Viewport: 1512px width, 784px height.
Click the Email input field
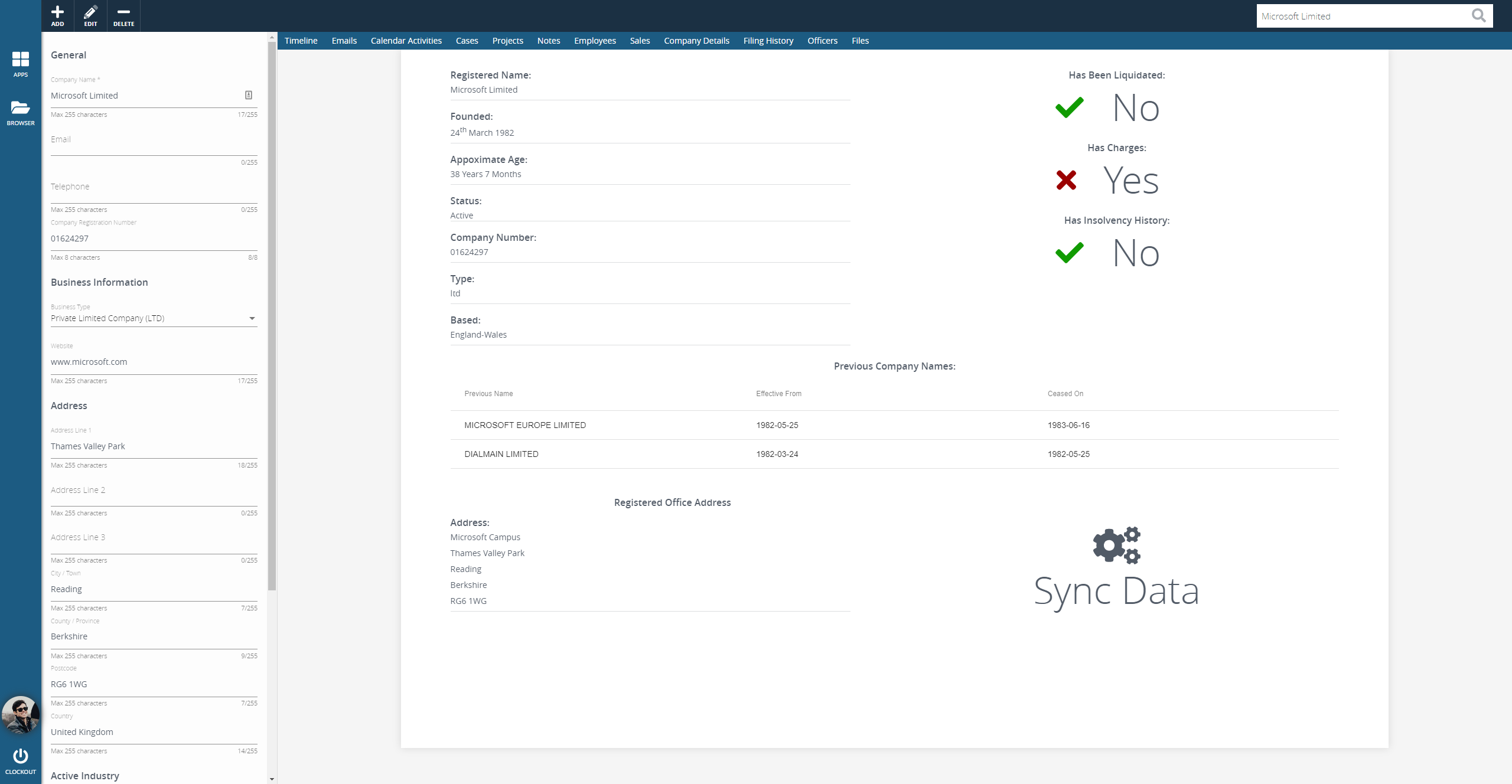pos(154,145)
